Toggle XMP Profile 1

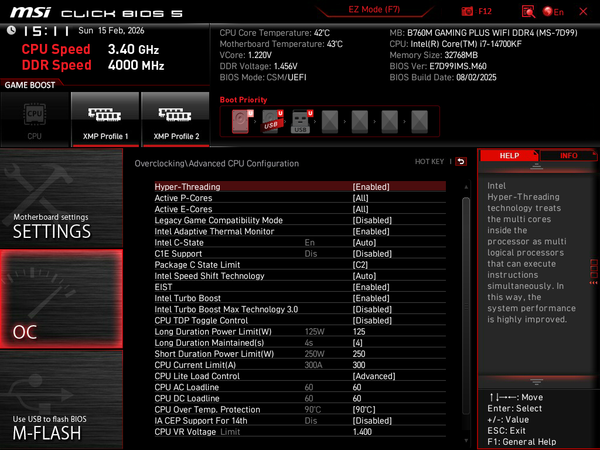pyautogui.click(x=105, y=119)
